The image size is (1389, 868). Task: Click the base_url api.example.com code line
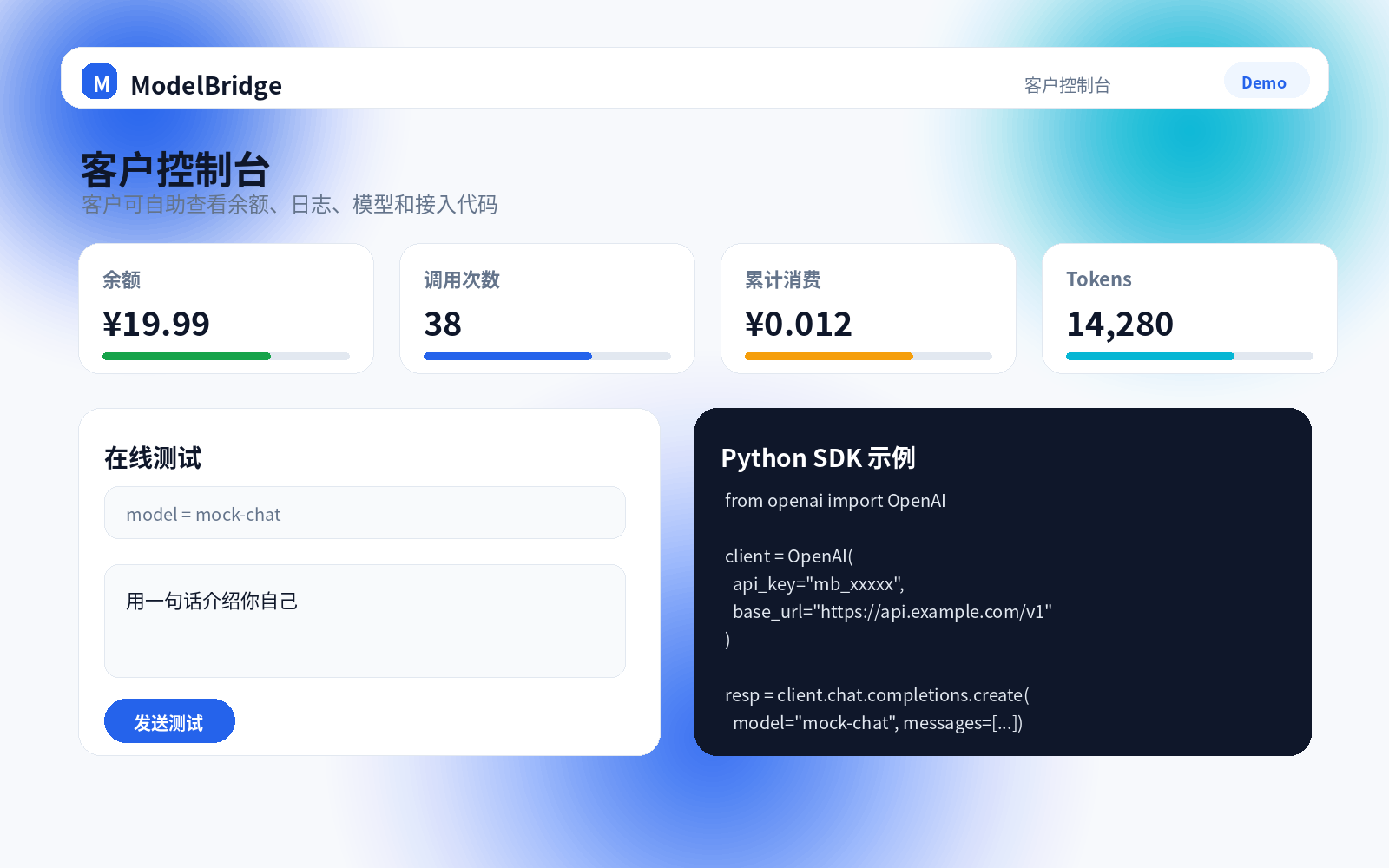coord(892,612)
